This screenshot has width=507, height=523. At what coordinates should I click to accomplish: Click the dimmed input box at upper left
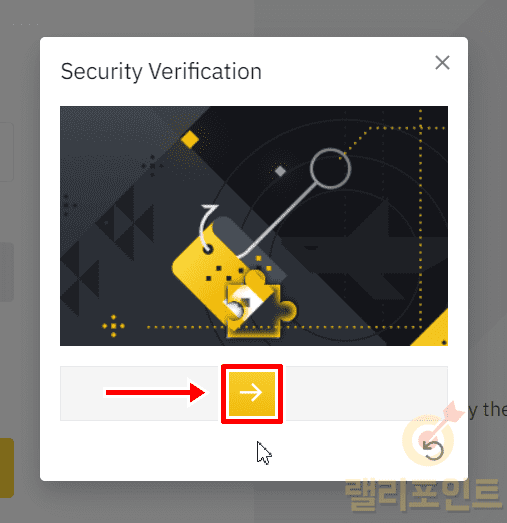tap(7, 152)
